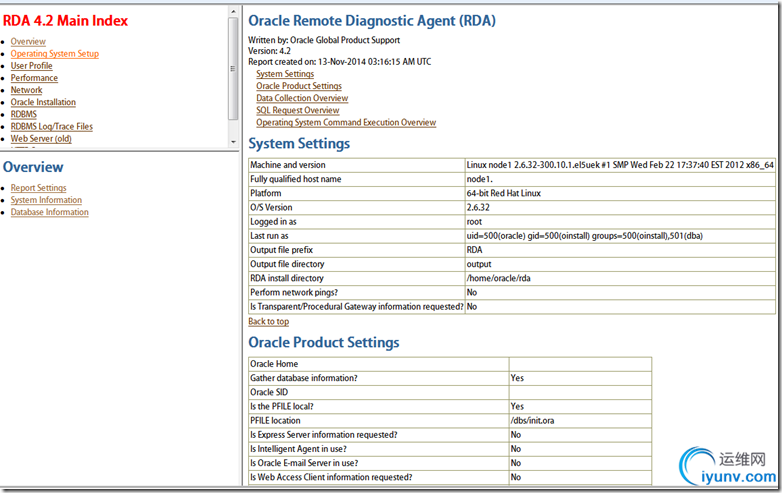Screen dimensions: 782x493
Task: Jump to System Settings via contents link
Action: point(285,74)
